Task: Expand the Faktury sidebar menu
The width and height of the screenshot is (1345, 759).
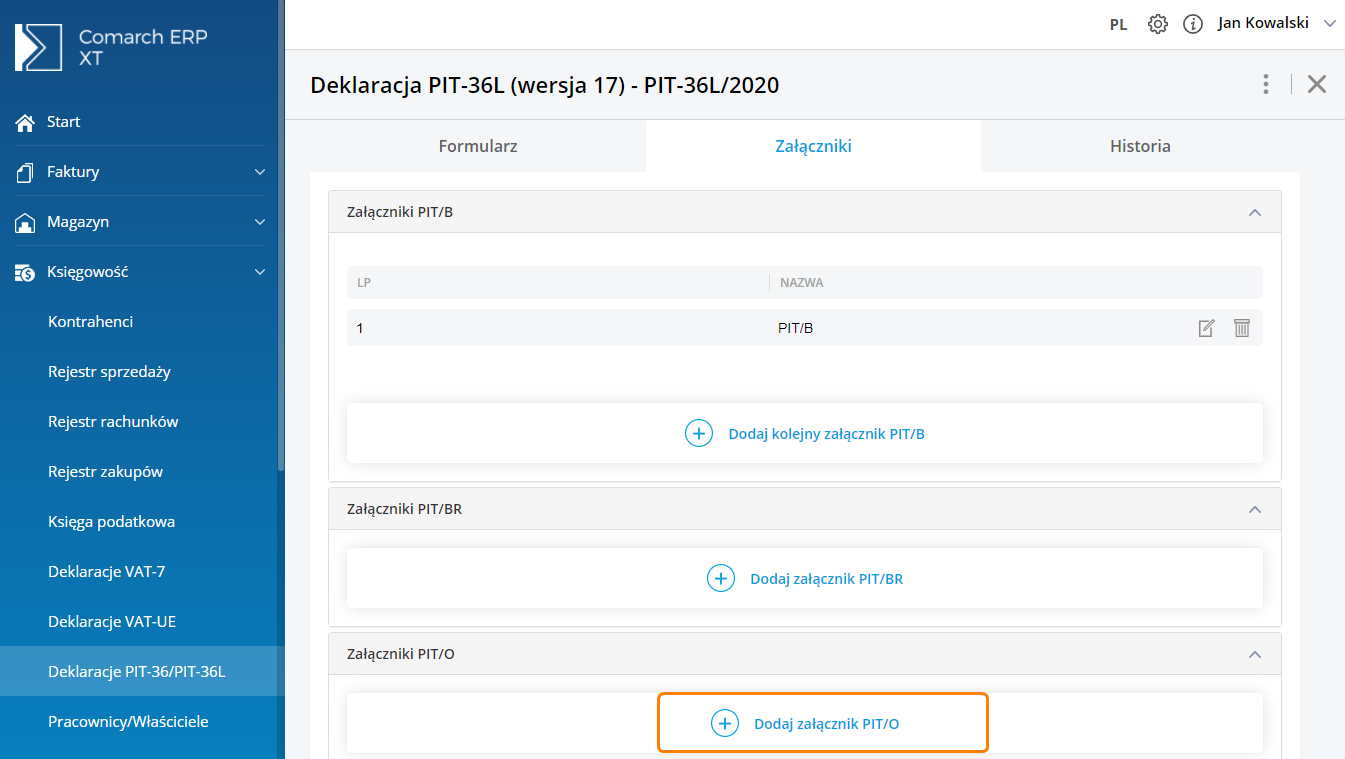Action: click(259, 172)
